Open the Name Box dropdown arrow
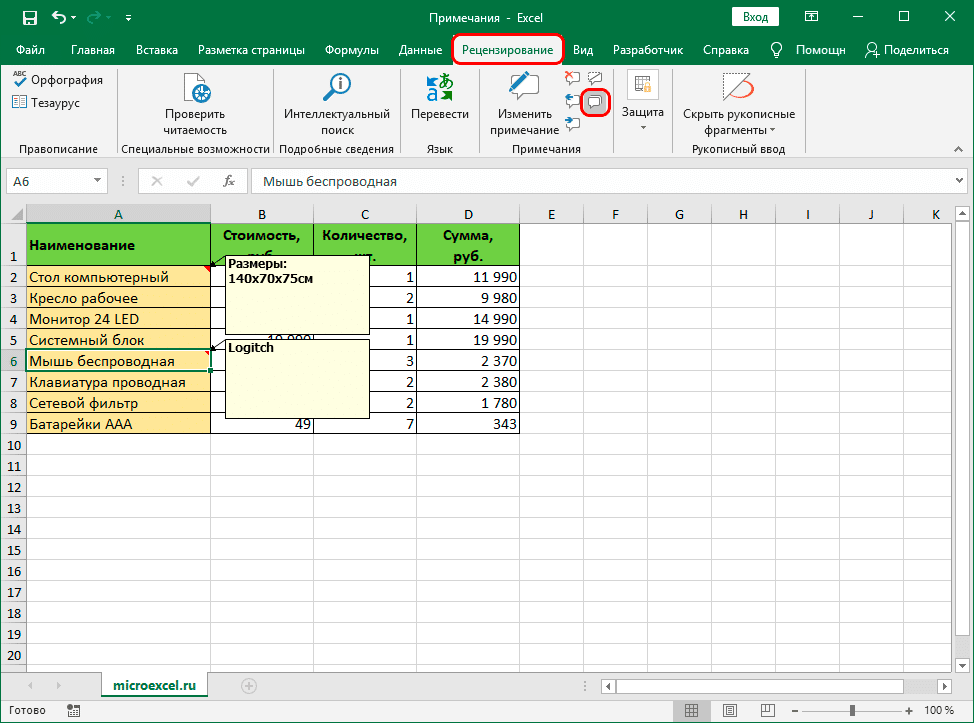The width and height of the screenshot is (974, 723). (97, 181)
